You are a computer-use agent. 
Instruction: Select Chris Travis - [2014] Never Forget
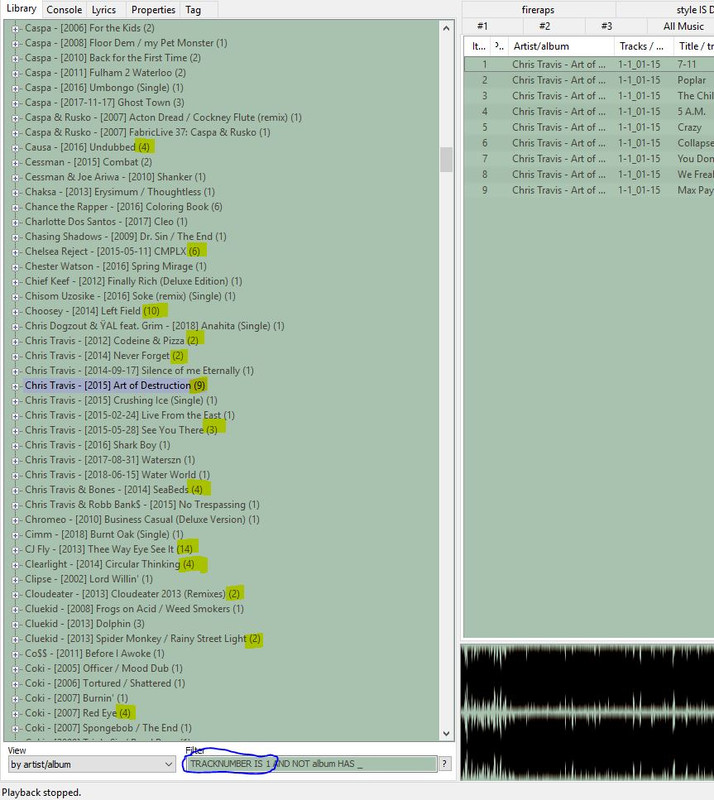click(104, 356)
